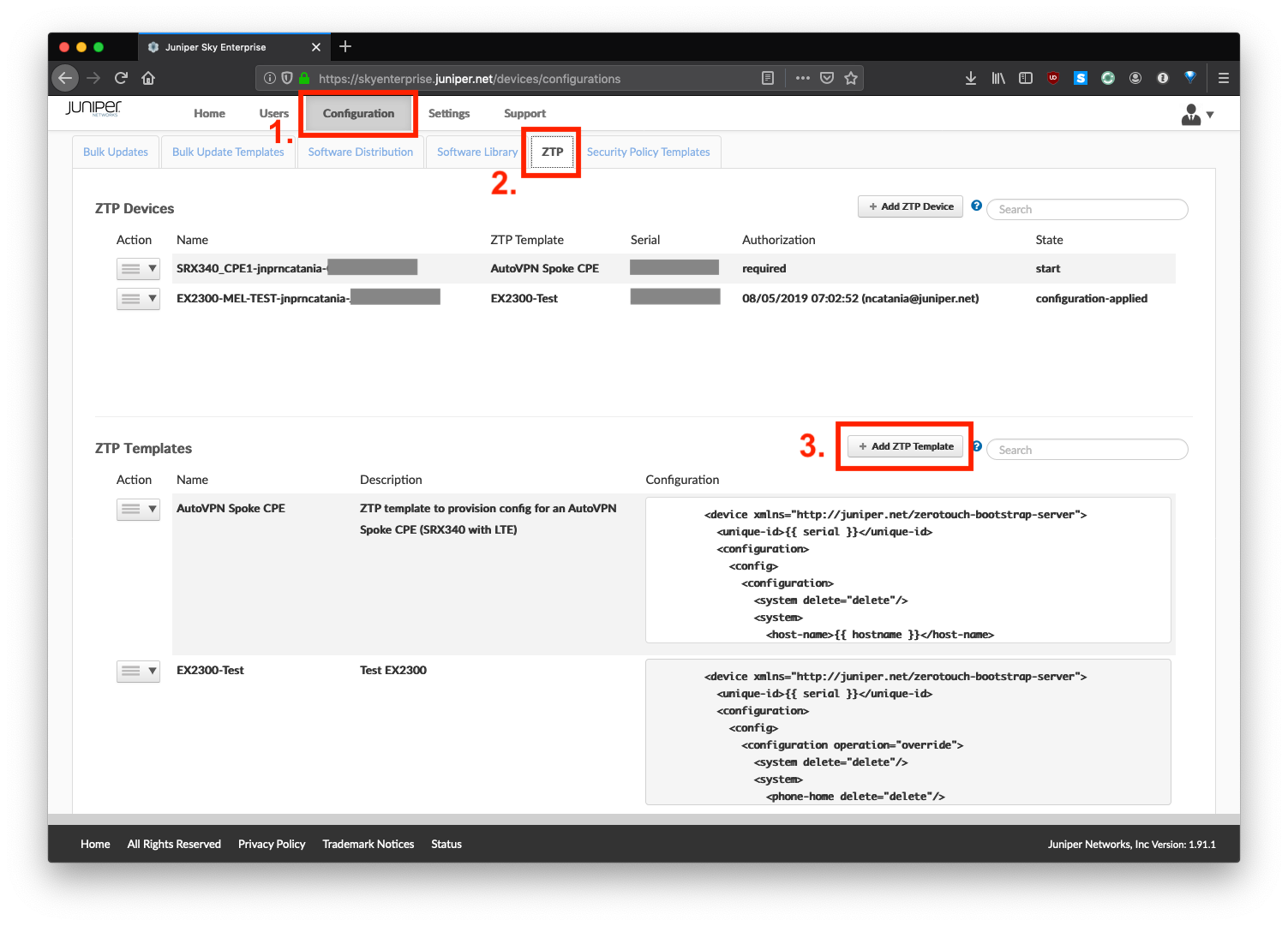Click the browser reload icon
This screenshot has width=1288, height=926.
121,78
